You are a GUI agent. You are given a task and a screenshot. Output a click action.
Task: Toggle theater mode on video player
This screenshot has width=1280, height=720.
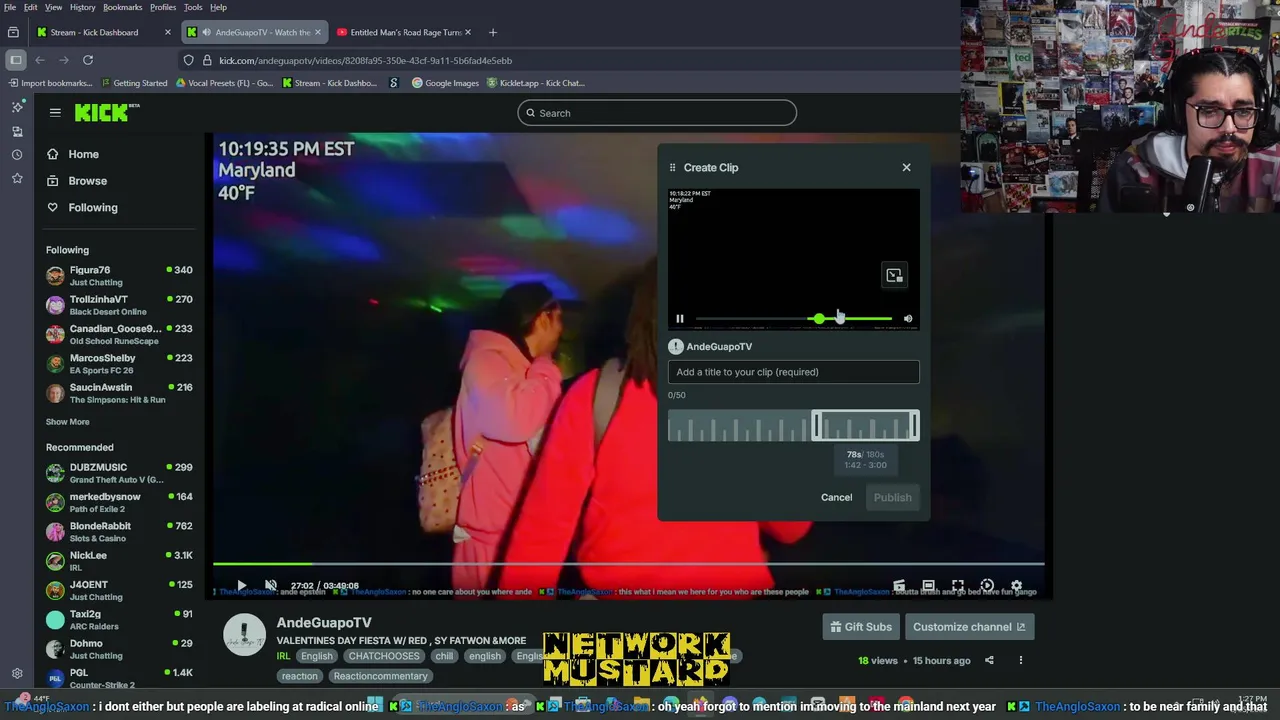click(928, 586)
